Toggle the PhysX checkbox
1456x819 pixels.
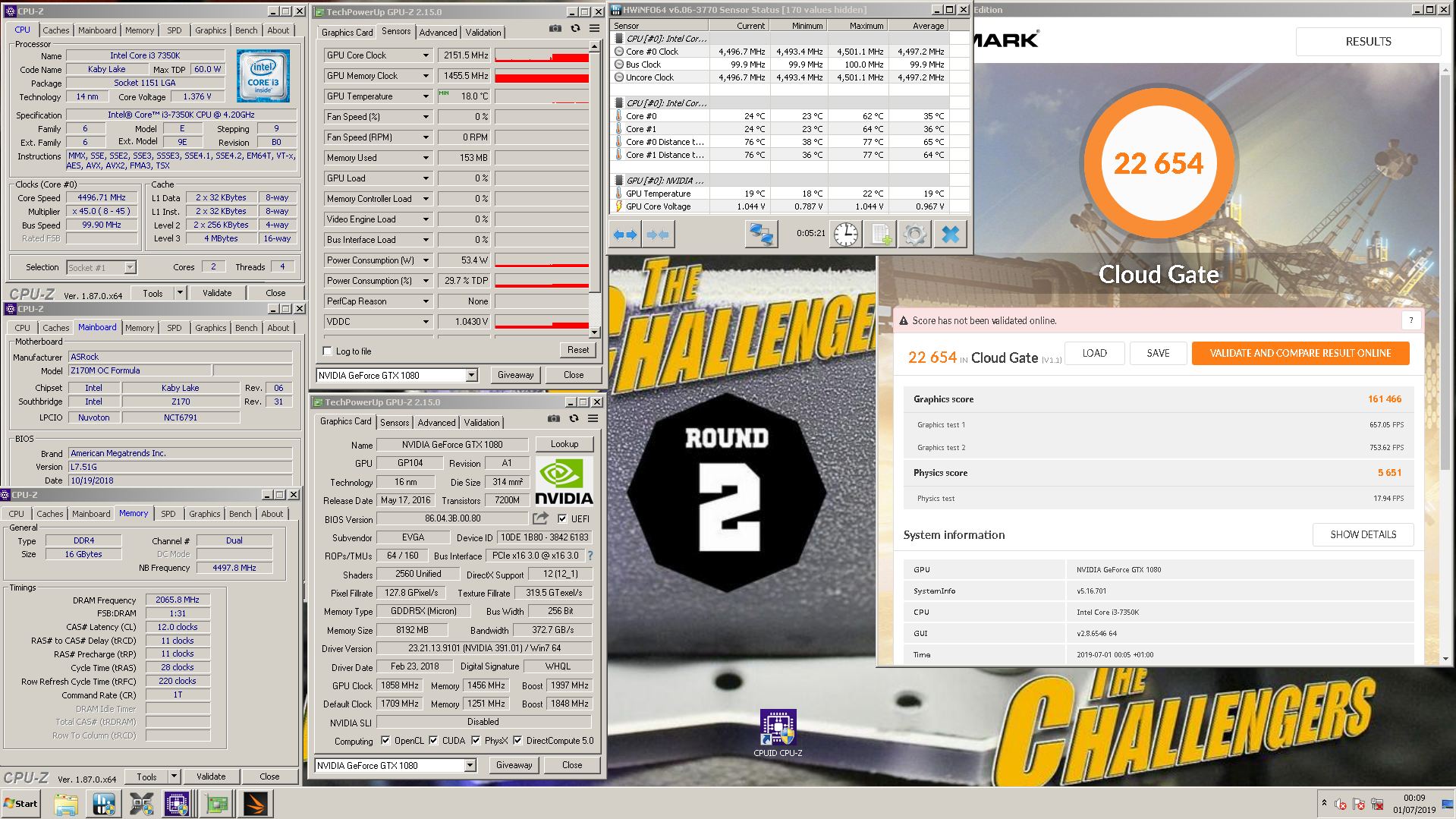(x=476, y=740)
